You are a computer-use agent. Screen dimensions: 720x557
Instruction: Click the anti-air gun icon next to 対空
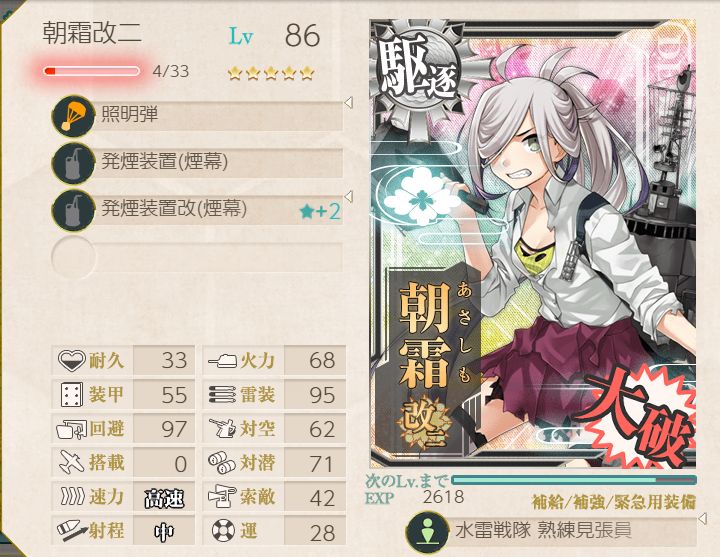[222, 428]
